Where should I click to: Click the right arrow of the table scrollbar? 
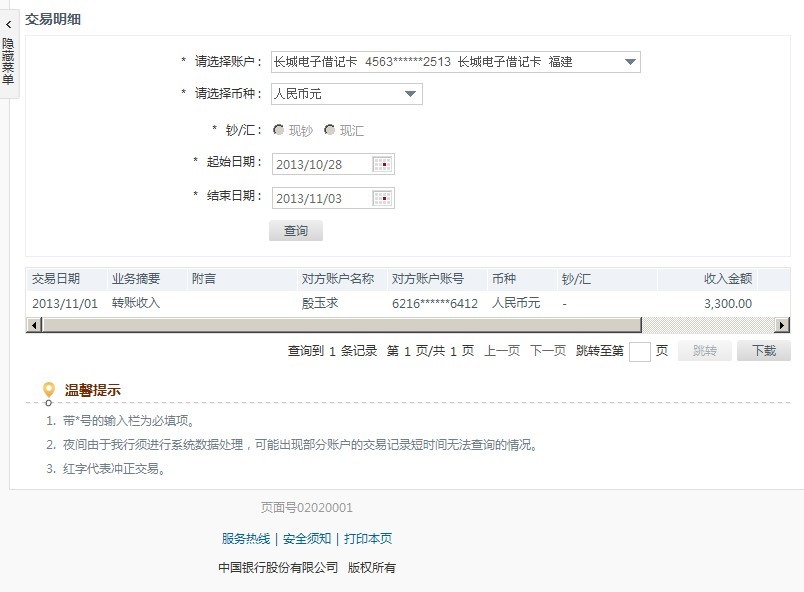pos(784,325)
